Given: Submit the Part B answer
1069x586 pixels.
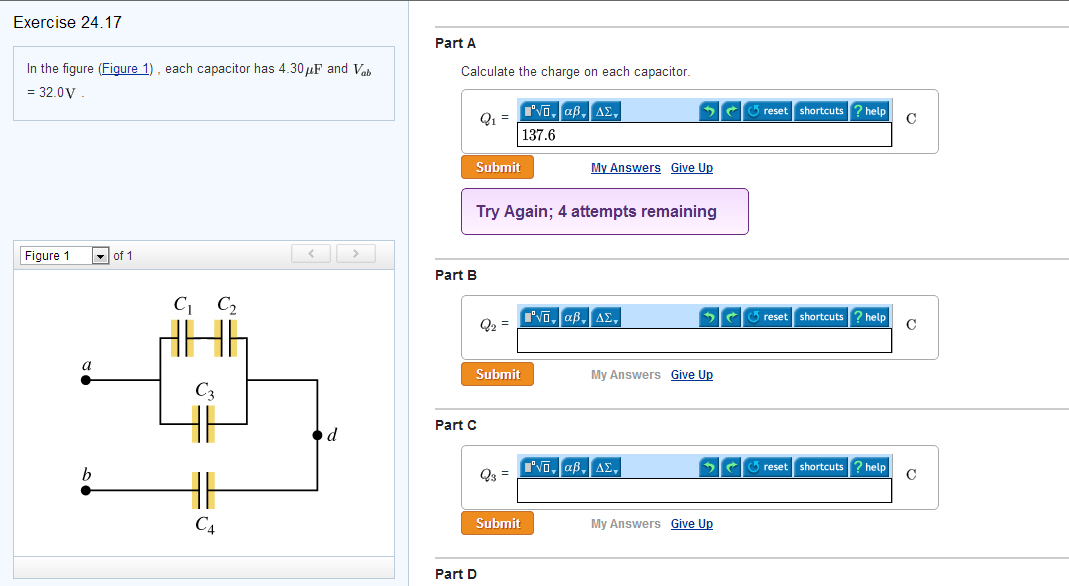Looking at the screenshot, I should [498, 374].
